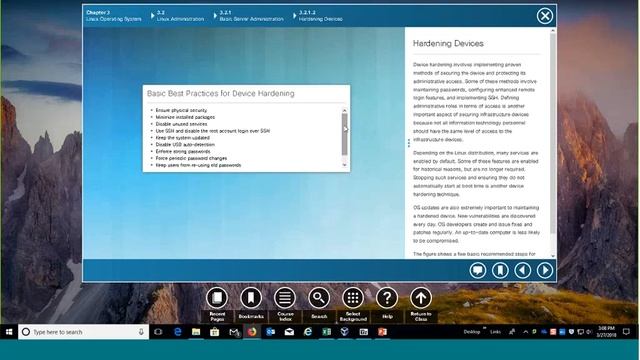This screenshot has width=640, height=360.
Task: Open Task View on the taskbar
Action: 158,332
